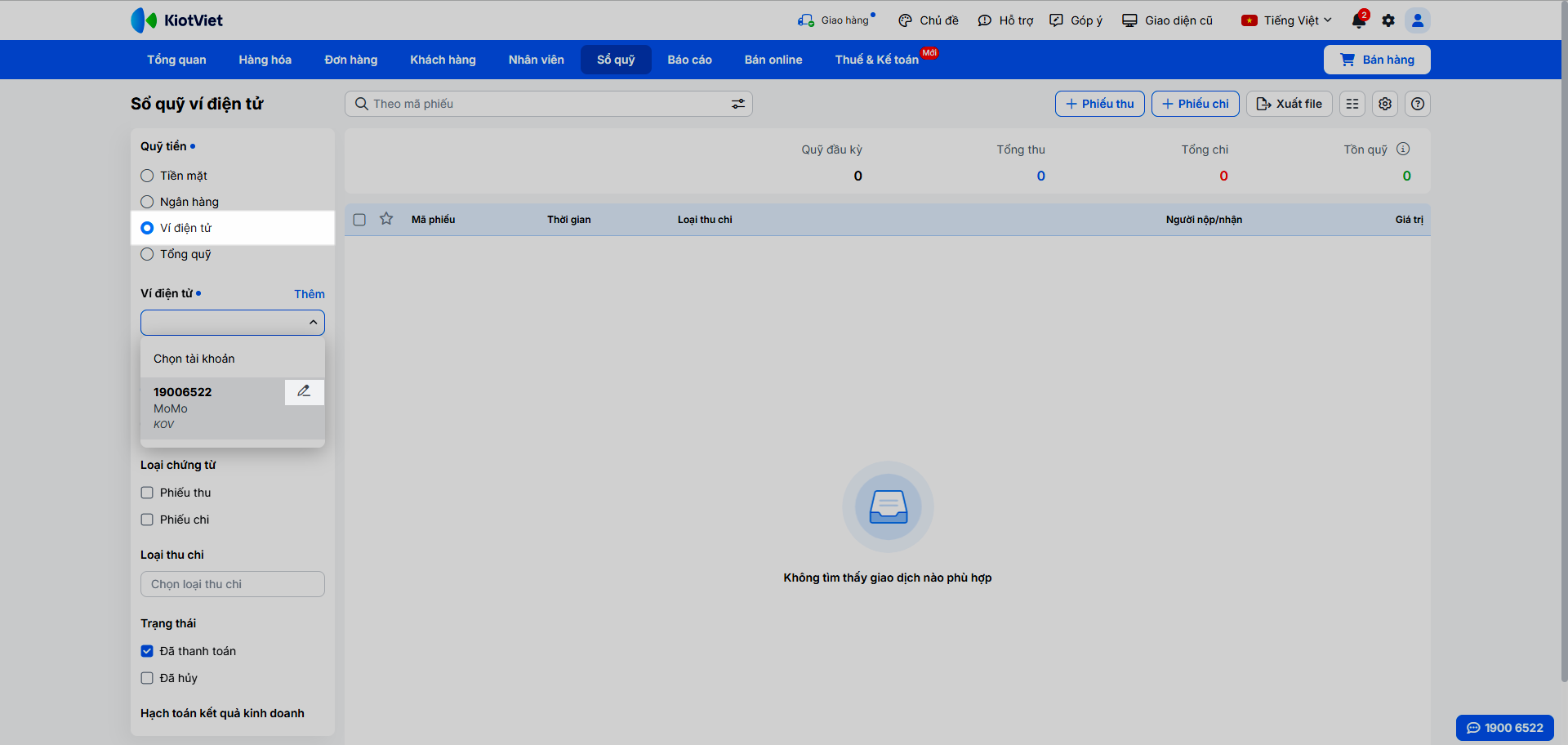The image size is (1568, 745).
Task: Uncheck Đã thanh toán checkbox
Action: pos(147,651)
